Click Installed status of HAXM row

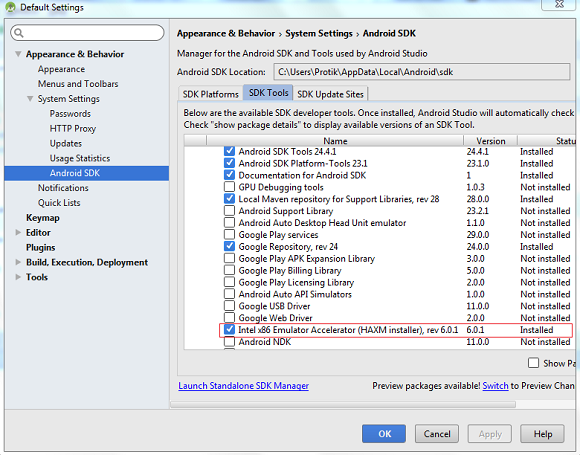point(536,330)
